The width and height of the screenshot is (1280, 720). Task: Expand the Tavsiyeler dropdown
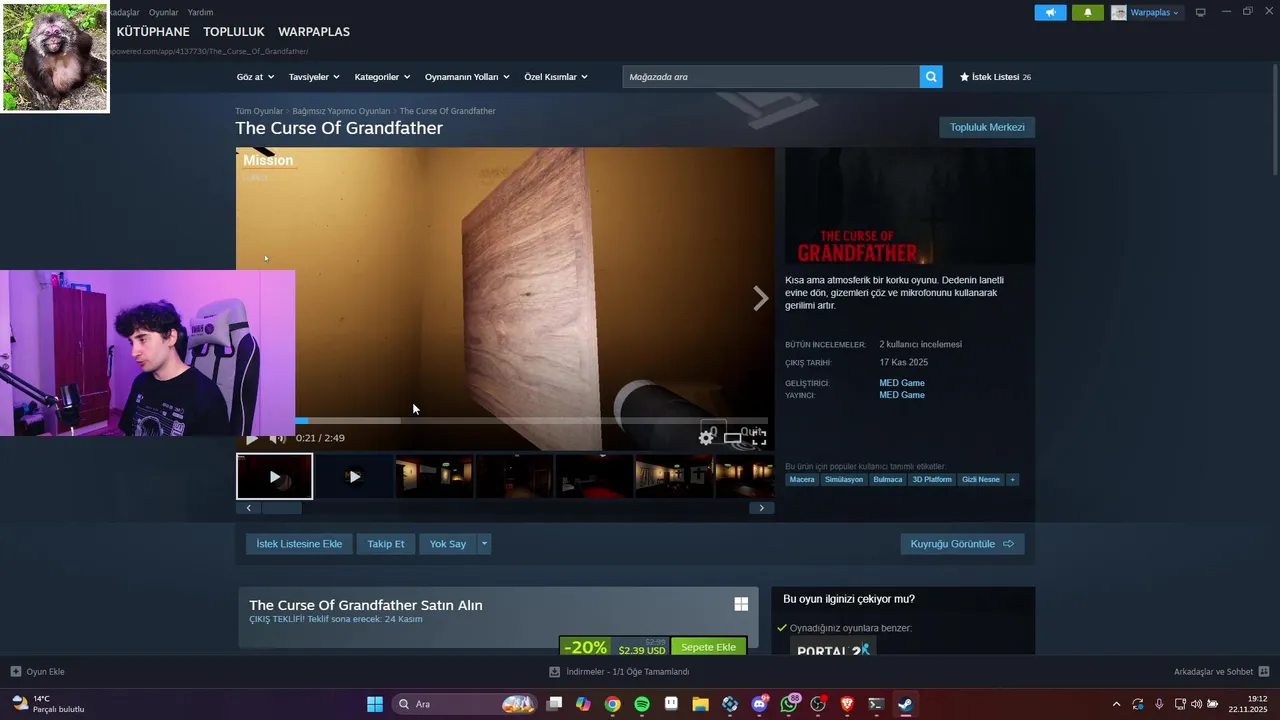(314, 77)
